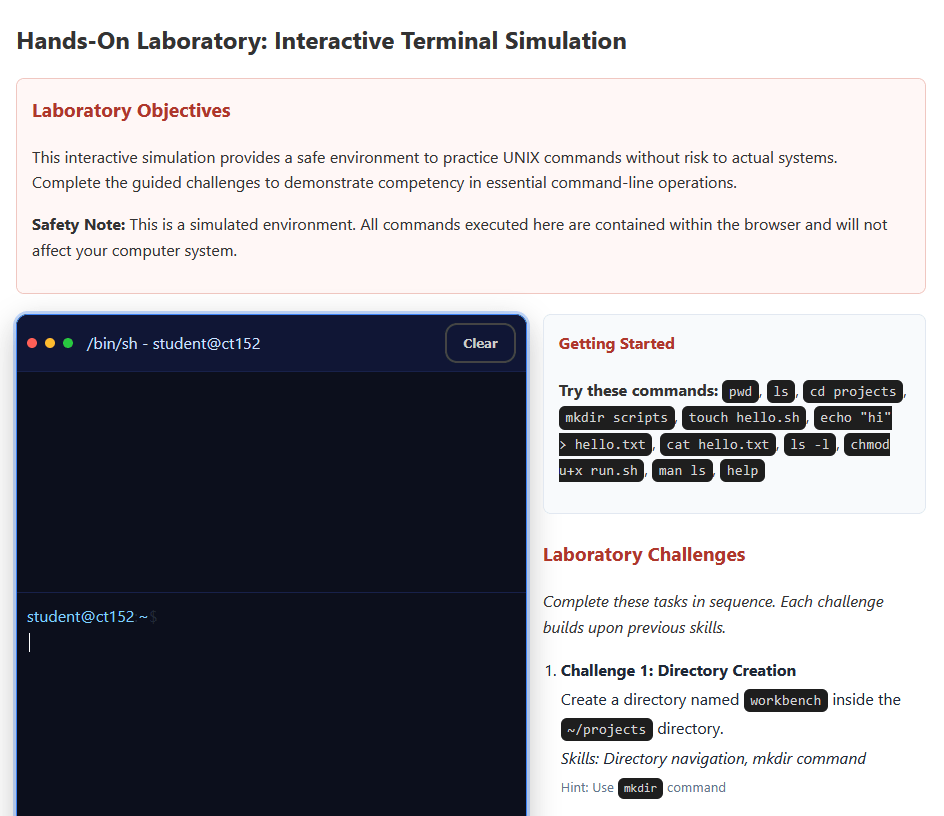Click the mkdir scripts command chip
Image resolution: width=944 pixels, height=816 pixels.
point(616,417)
